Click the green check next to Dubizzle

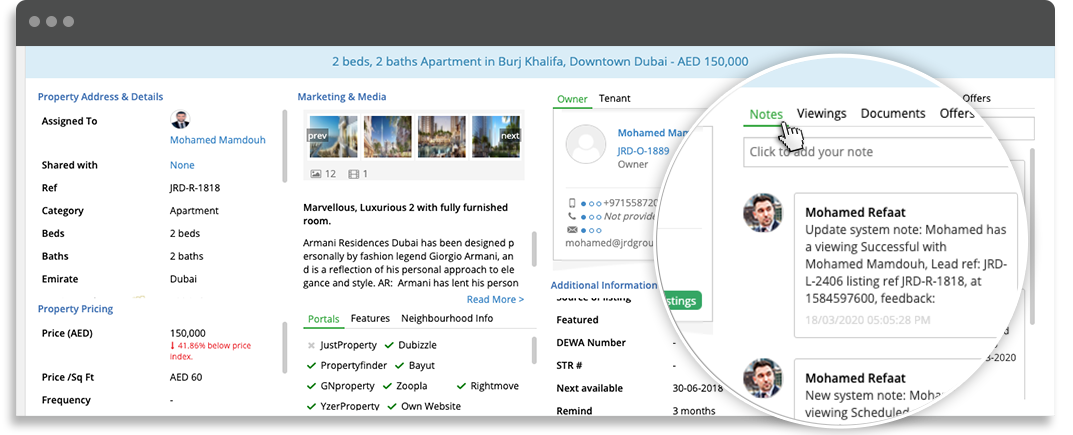pos(389,345)
